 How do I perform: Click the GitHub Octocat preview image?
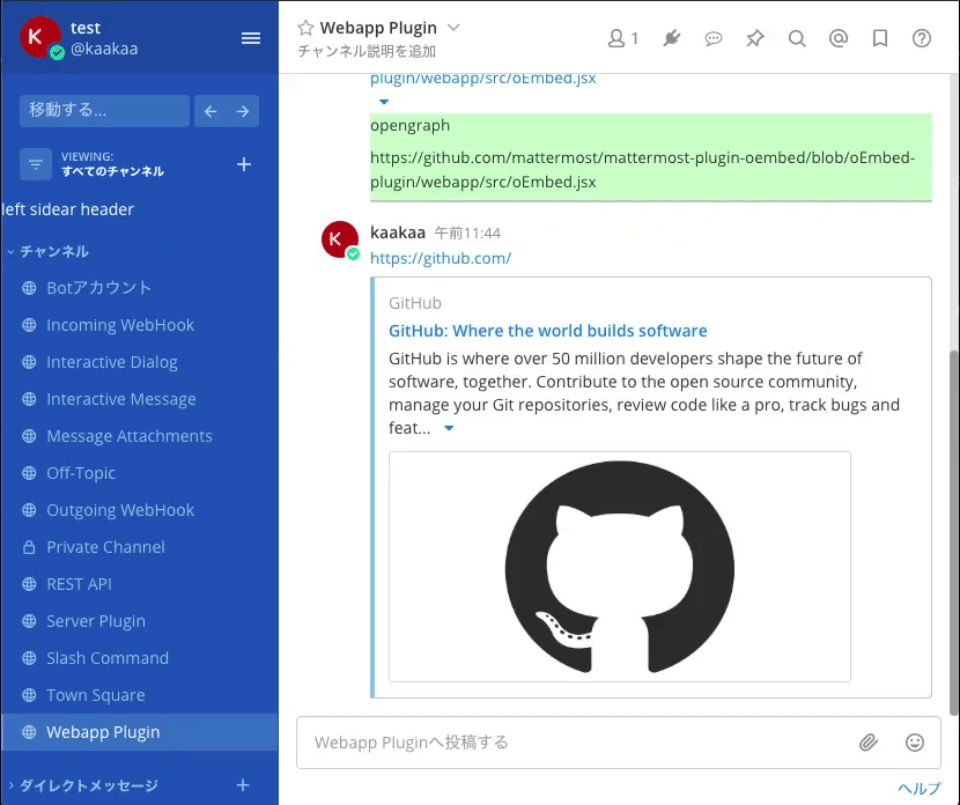tap(620, 567)
